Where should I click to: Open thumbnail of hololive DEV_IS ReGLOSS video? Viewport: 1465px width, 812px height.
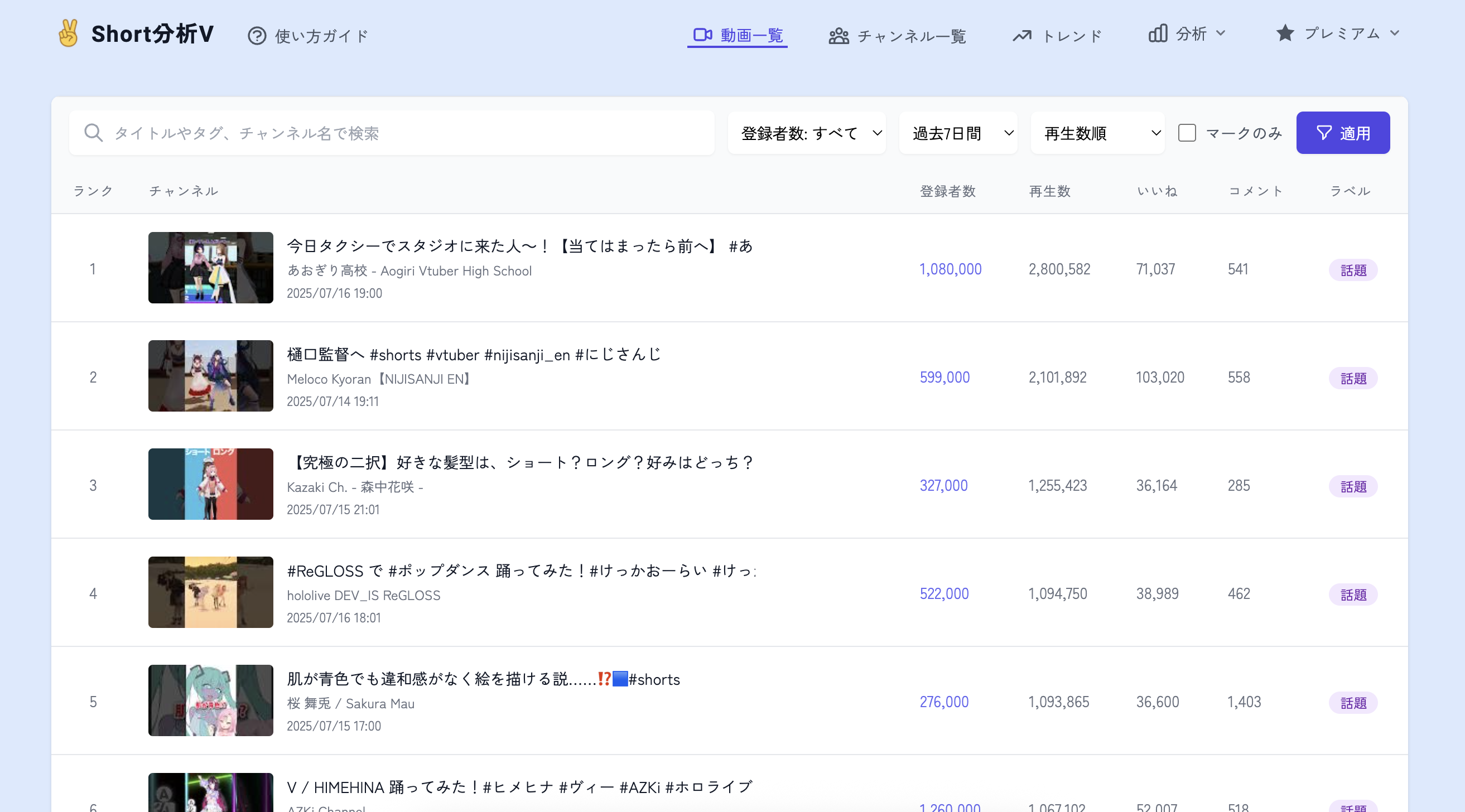point(210,592)
